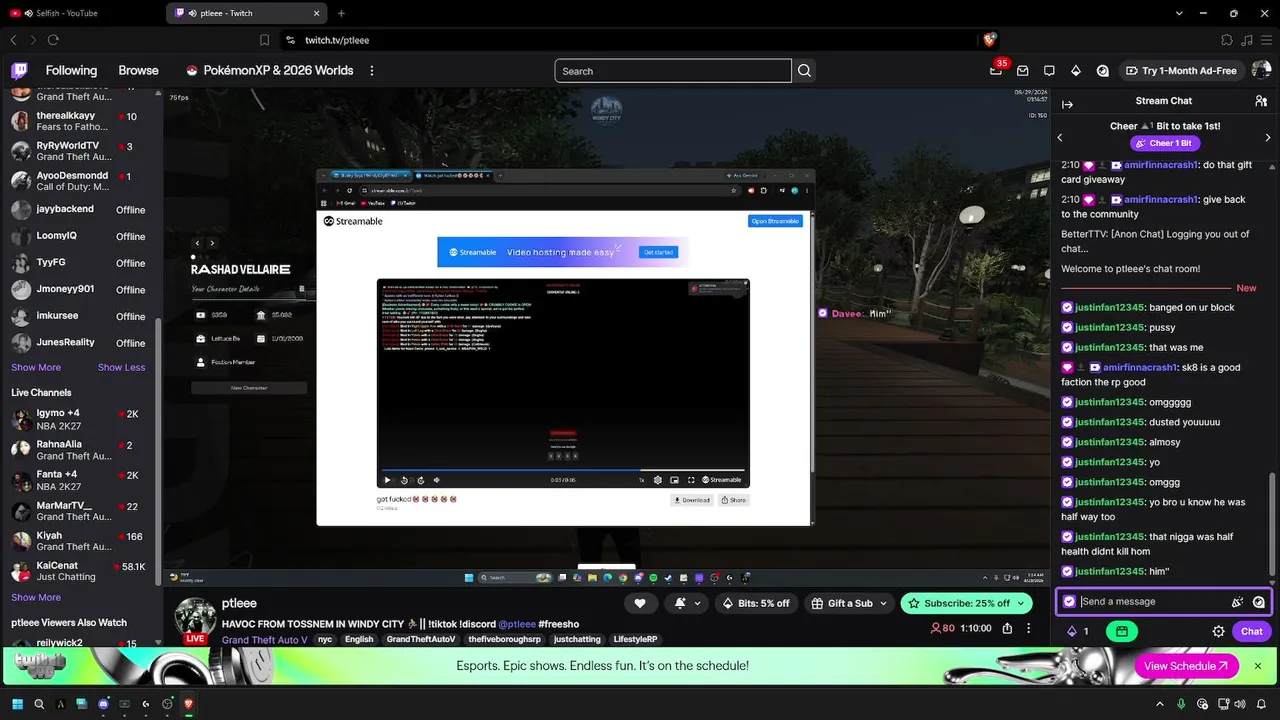Show more live channels
Screen dimensions: 1280x720
36,597
